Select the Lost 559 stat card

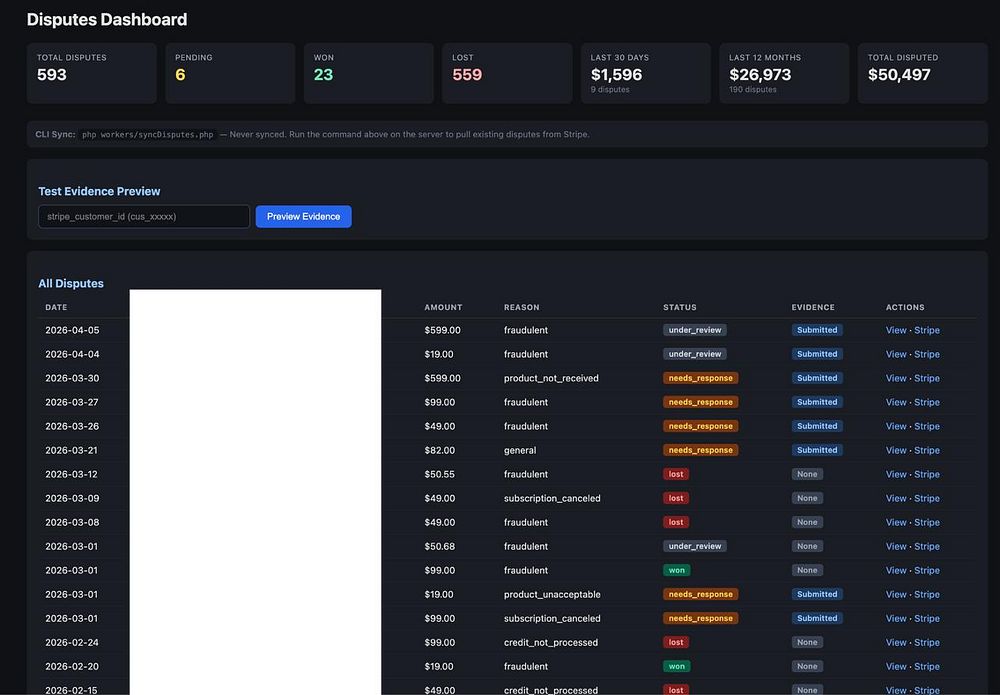click(507, 73)
